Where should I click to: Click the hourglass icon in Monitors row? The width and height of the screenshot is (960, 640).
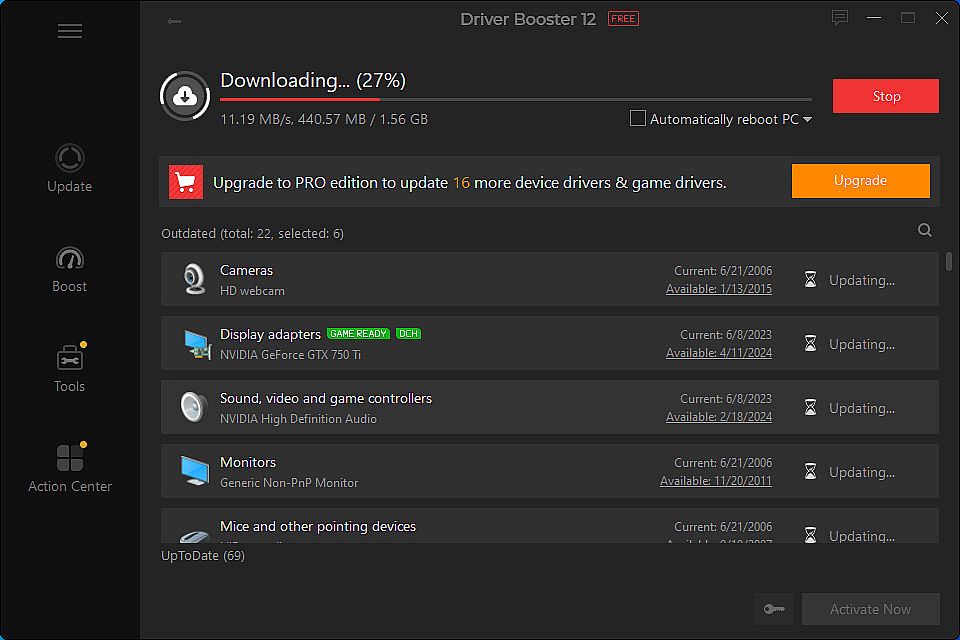[810, 472]
